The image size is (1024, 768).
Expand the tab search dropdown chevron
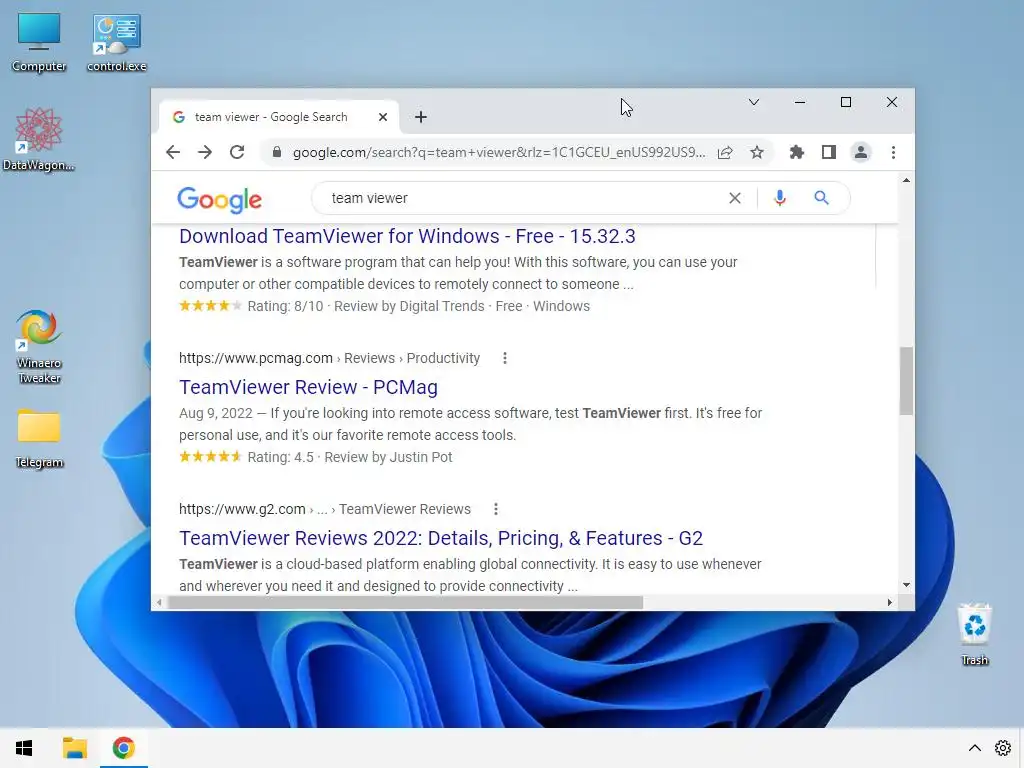754,102
